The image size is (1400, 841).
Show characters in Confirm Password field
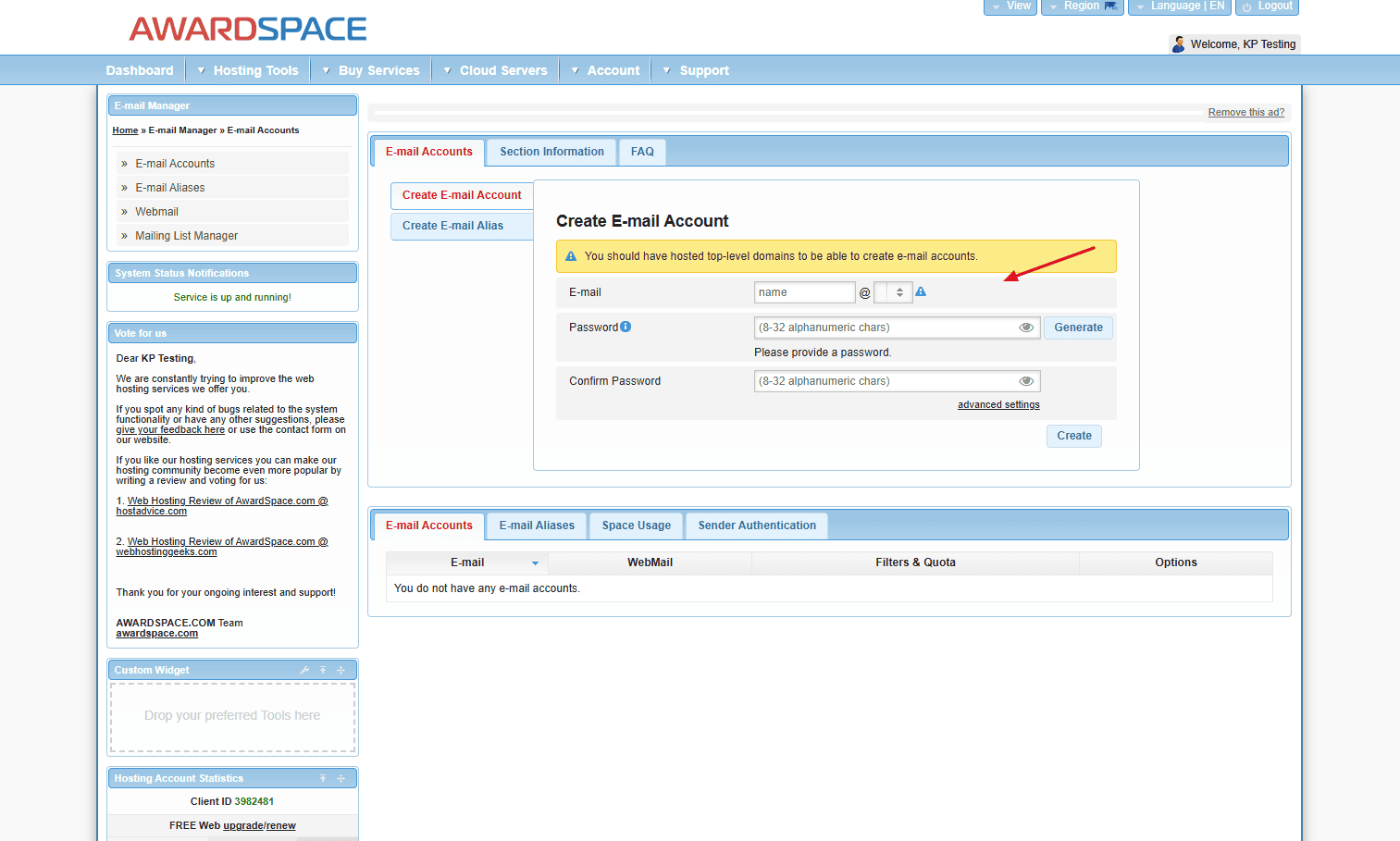click(x=1026, y=381)
